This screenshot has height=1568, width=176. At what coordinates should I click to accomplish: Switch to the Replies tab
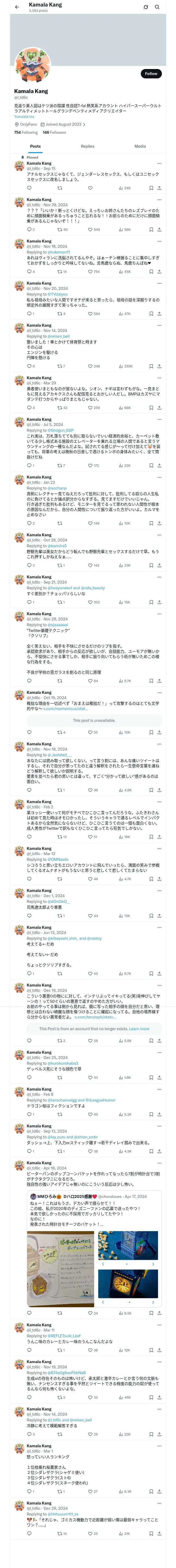[x=87, y=146]
